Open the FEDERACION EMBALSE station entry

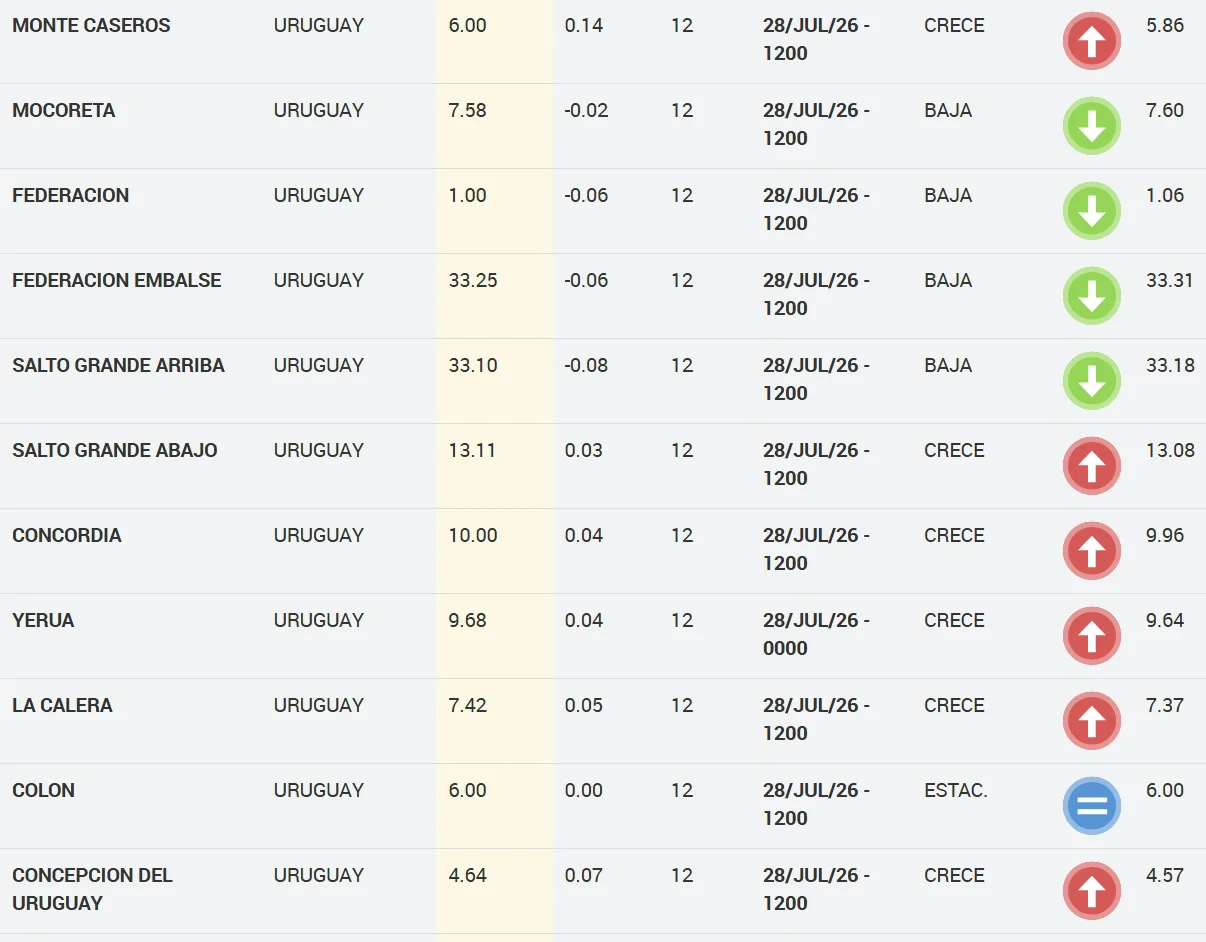[x=117, y=280]
